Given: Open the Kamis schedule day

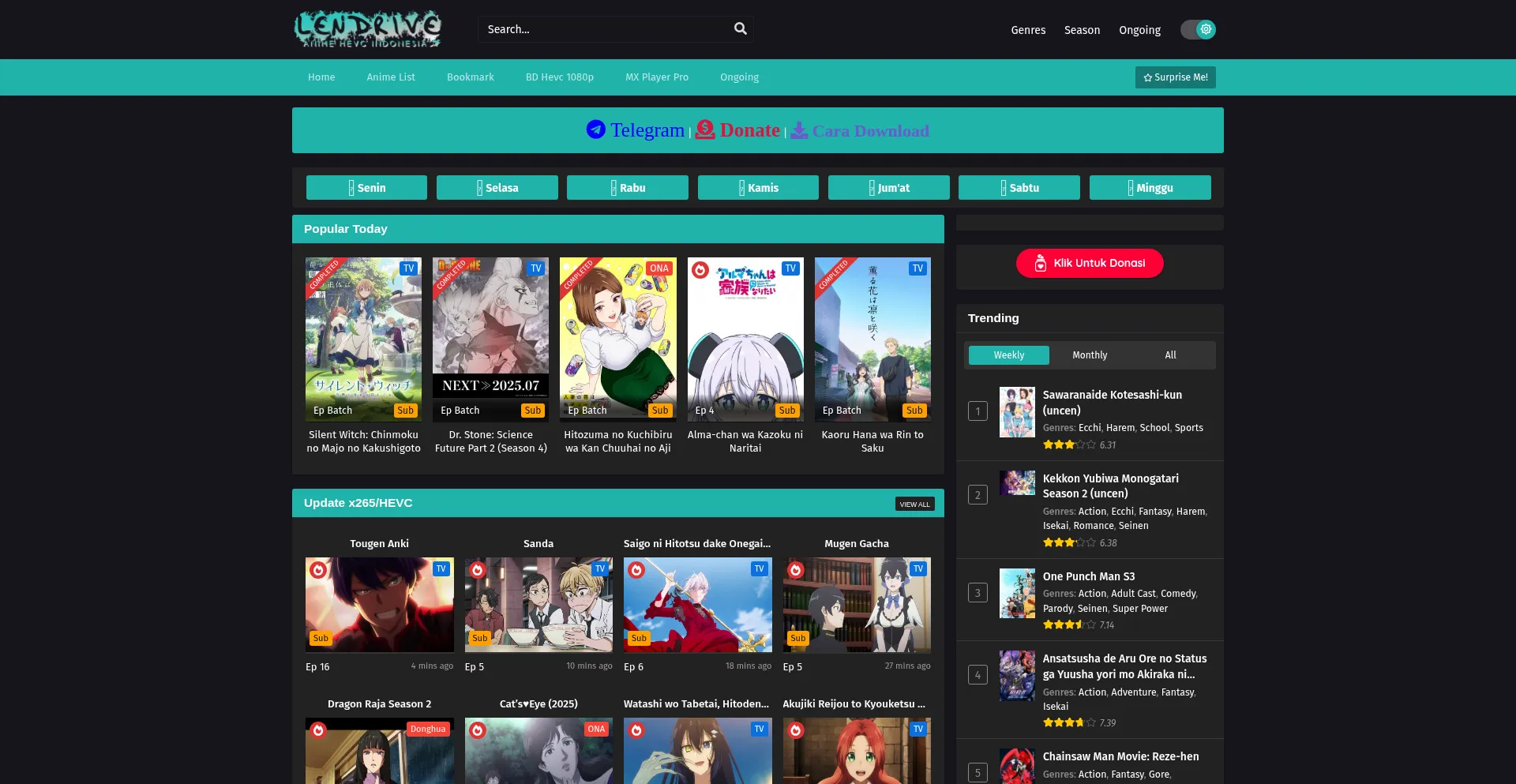Looking at the screenshot, I should click(x=758, y=188).
